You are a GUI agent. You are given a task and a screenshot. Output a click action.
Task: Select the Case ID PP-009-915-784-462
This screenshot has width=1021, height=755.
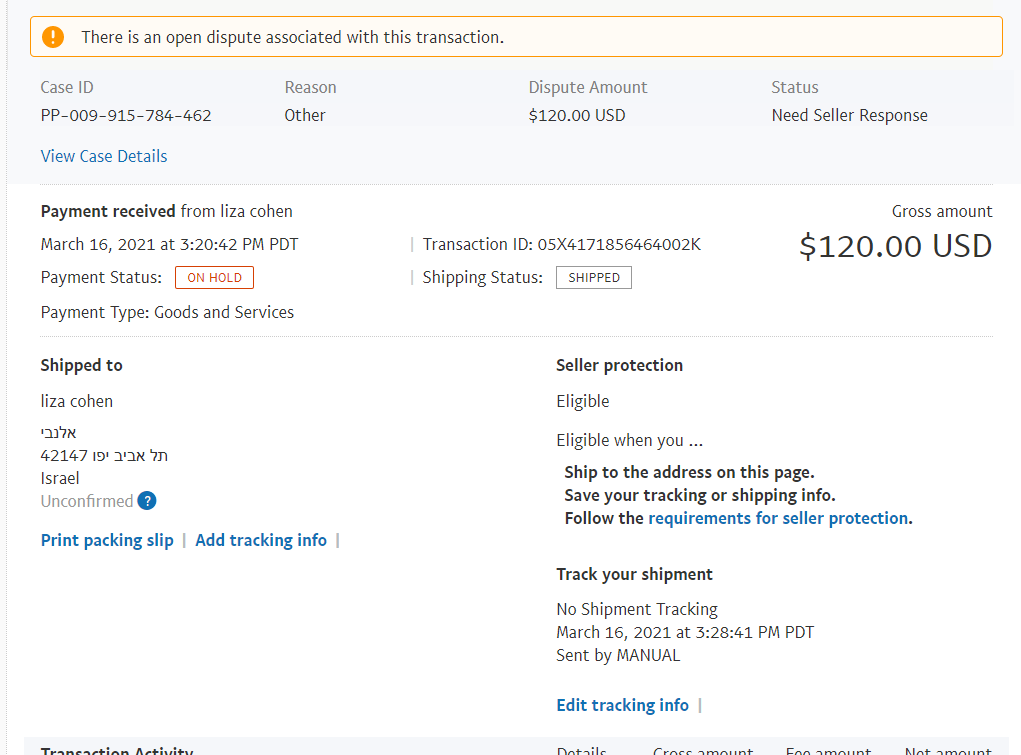tap(126, 116)
